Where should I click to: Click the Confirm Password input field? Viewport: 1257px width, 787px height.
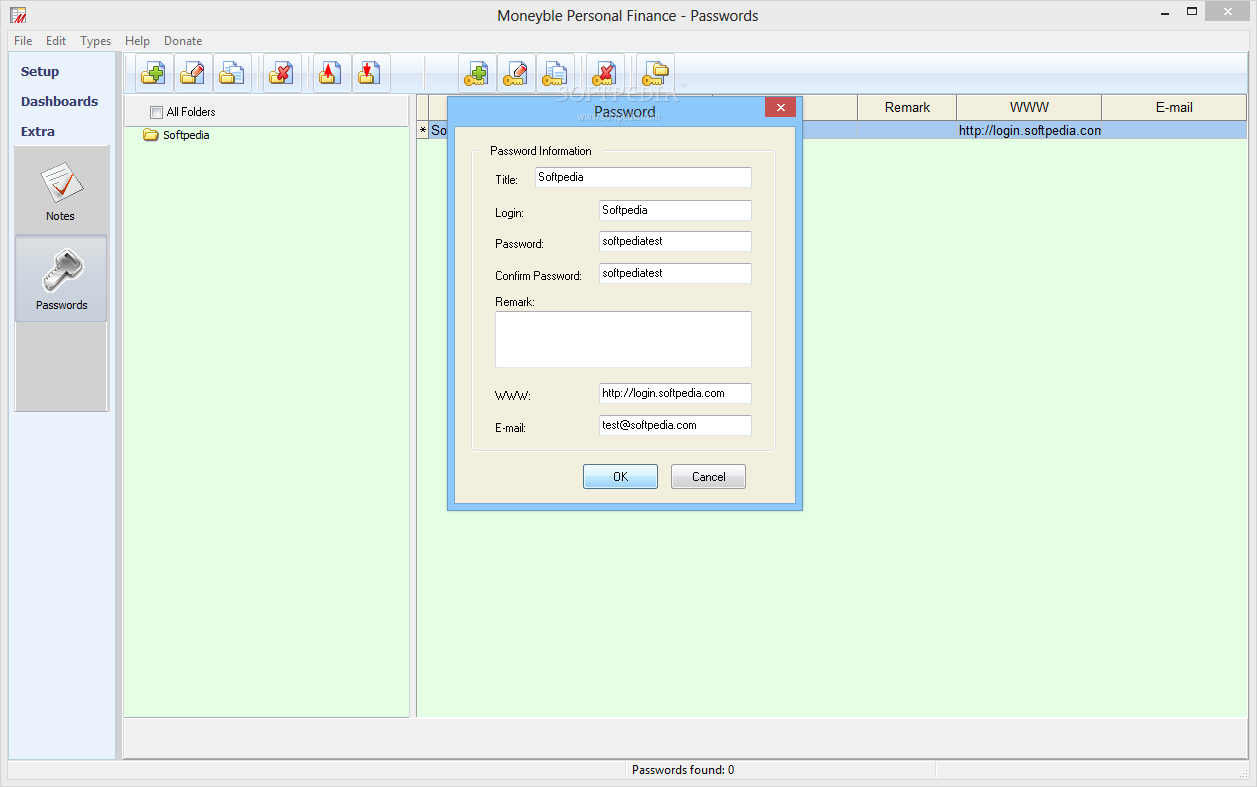tap(675, 273)
